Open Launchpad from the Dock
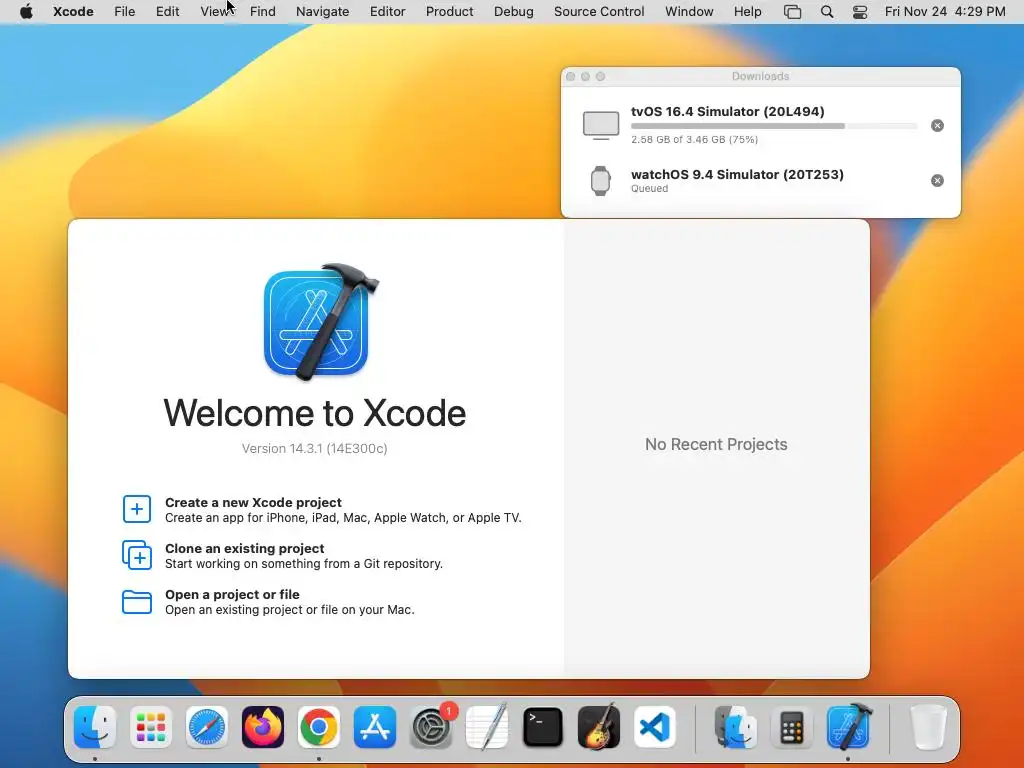Viewport: 1024px width, 768px height. pos(151,727)
